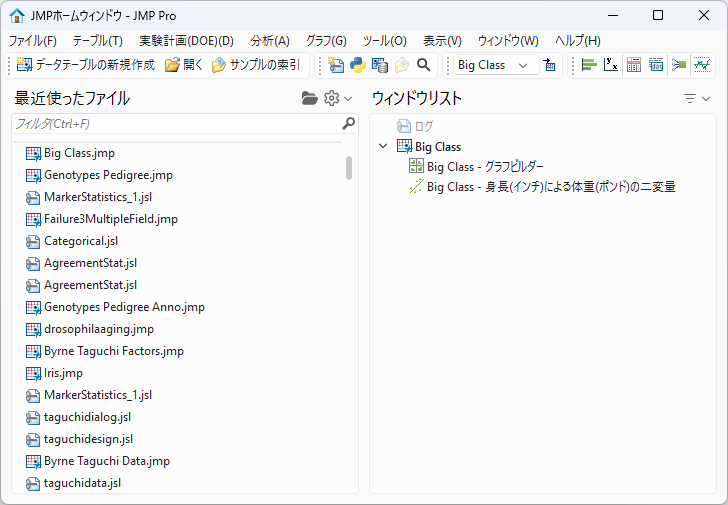The image size is (728, 505).
Task: Click the faded project folder toolbar icon
Action: [x=402, y=65]
